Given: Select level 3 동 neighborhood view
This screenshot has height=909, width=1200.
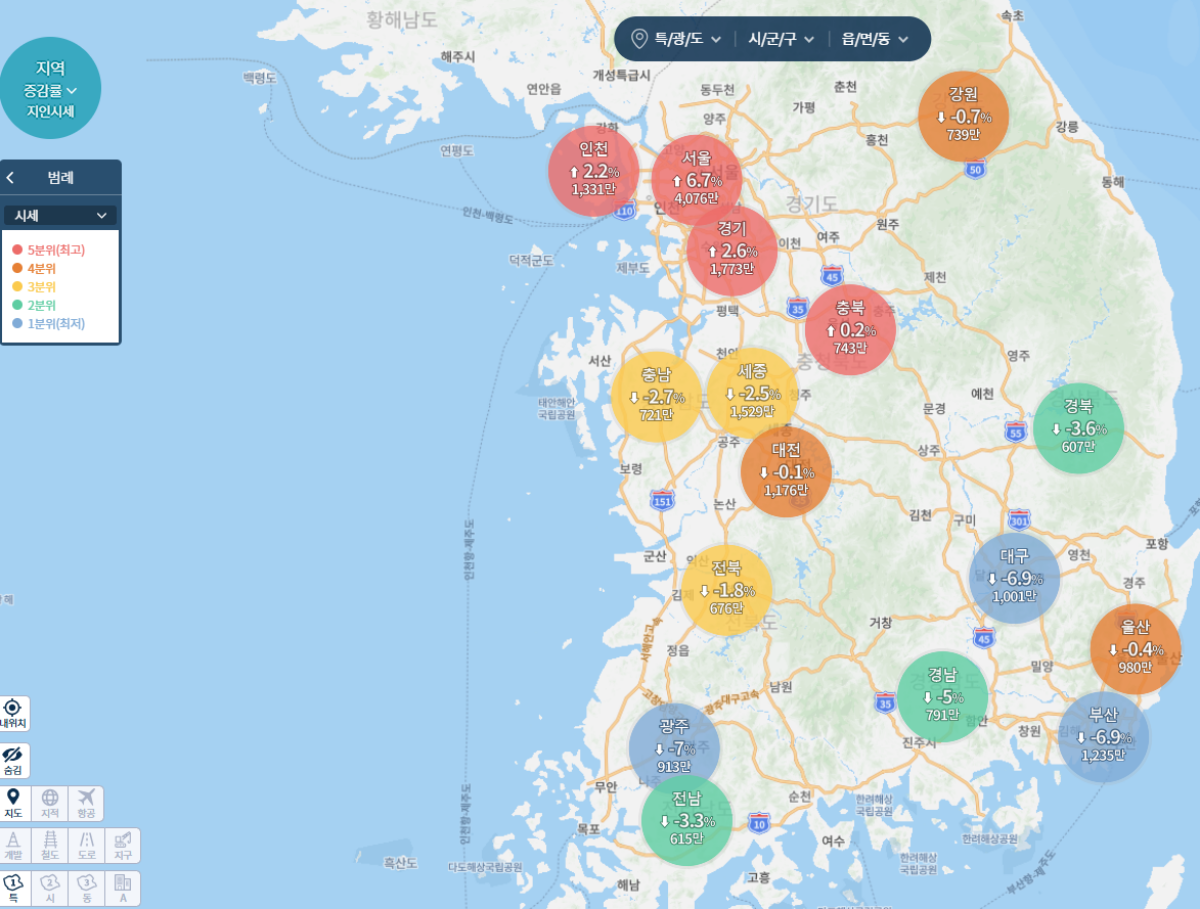Looking at the screenshot, I should [87, 888].
